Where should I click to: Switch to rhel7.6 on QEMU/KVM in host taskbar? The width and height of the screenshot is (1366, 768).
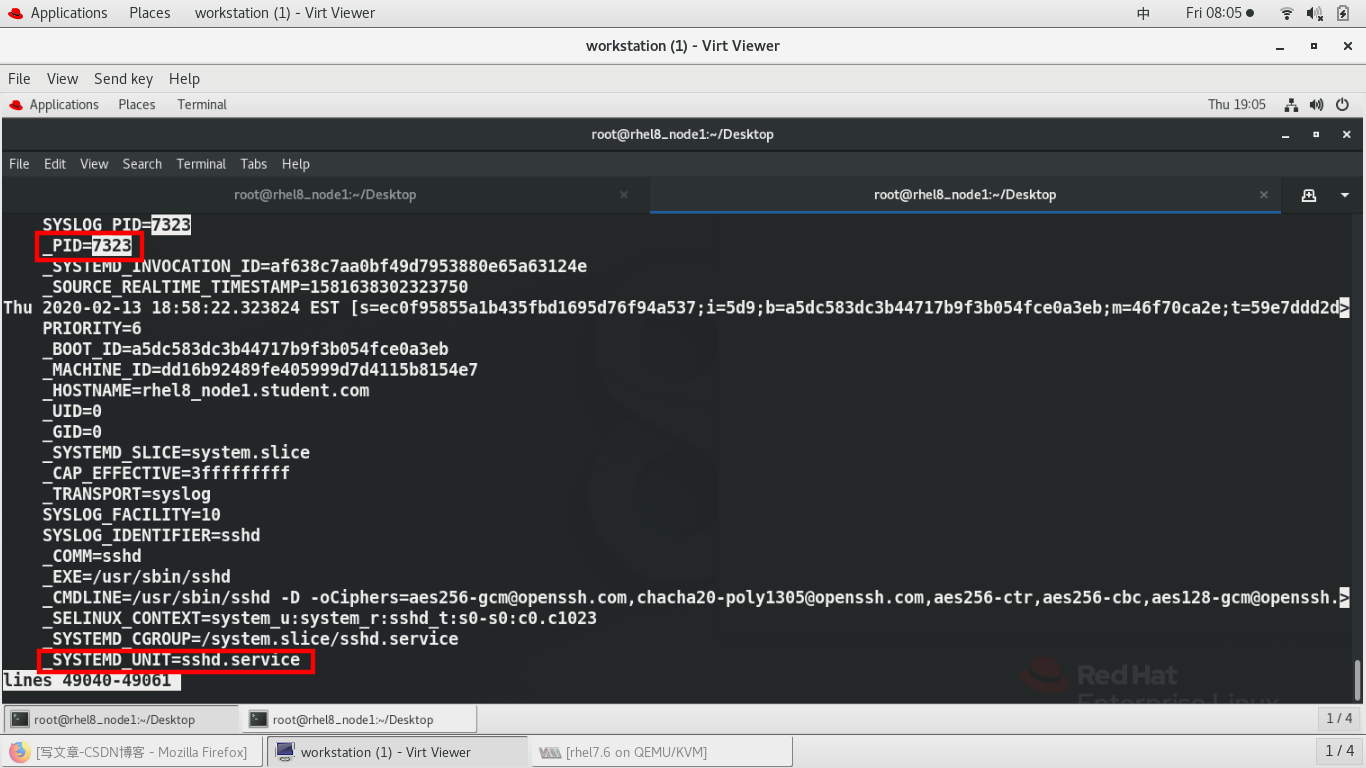click(662, 752)
